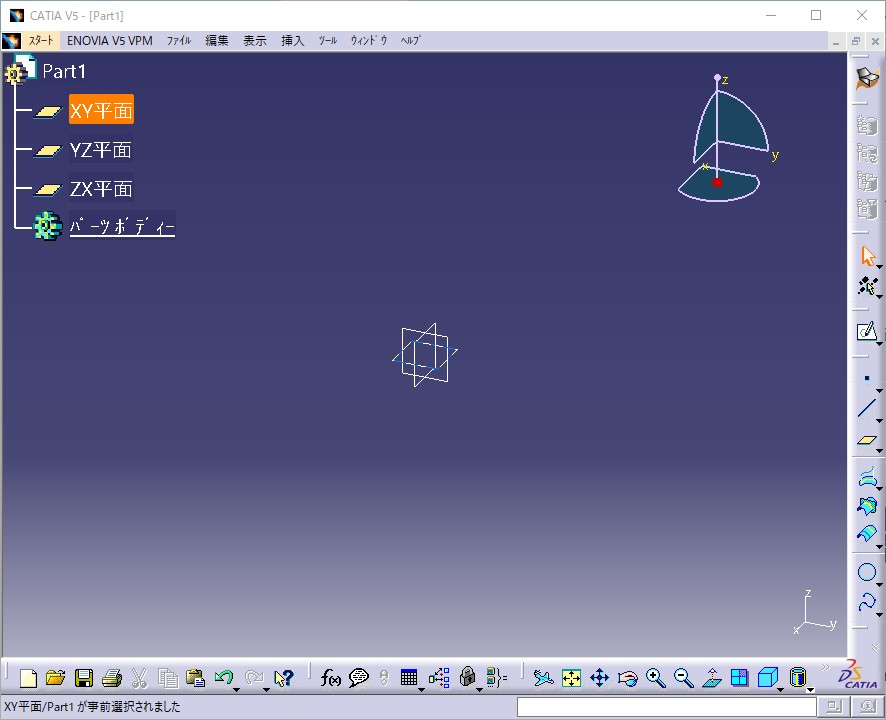The image size is (886, 720).
Task: Open the ウィンドウ menu
Action: pyautogui.click(x=369, y=41)
